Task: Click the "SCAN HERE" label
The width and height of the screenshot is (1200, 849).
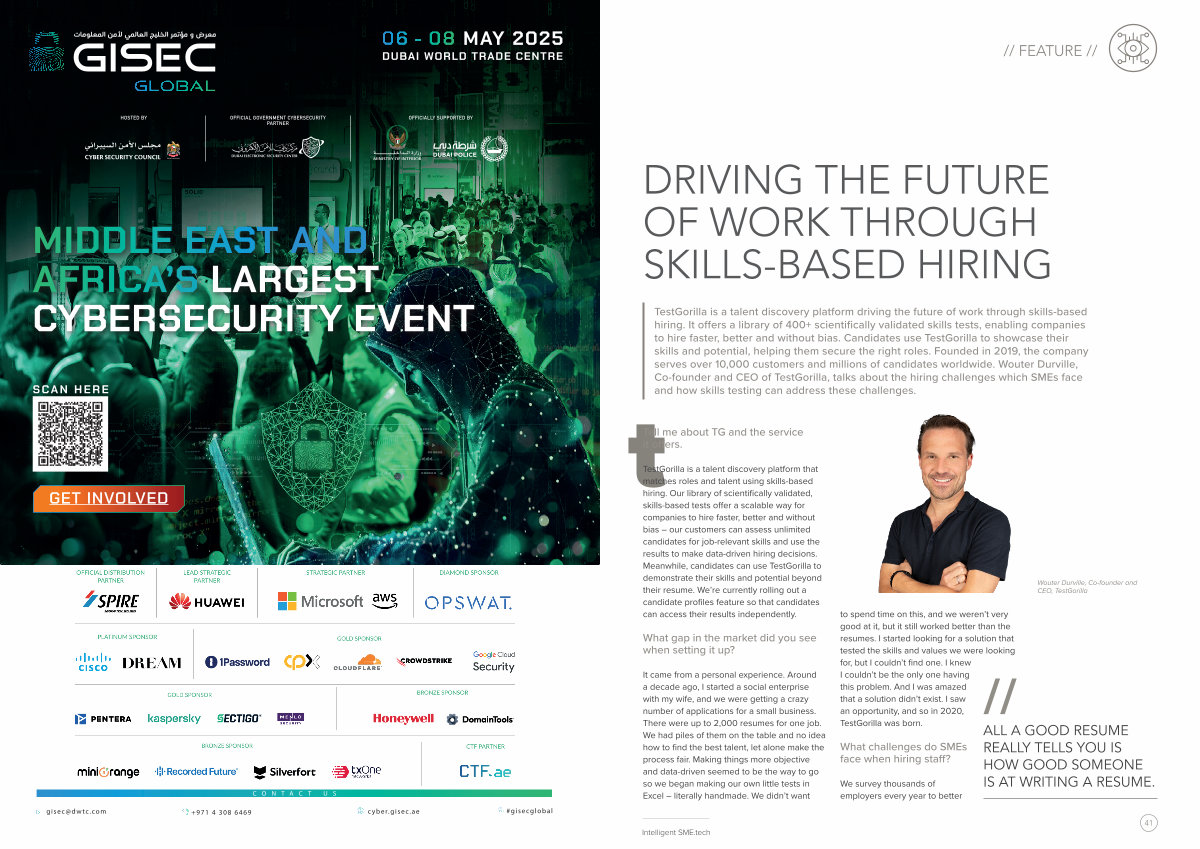Action: point(71,389)
